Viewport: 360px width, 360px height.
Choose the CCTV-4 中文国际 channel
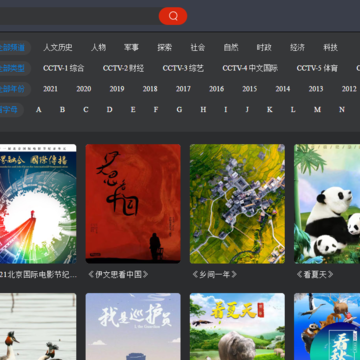(x=250, y=68)
